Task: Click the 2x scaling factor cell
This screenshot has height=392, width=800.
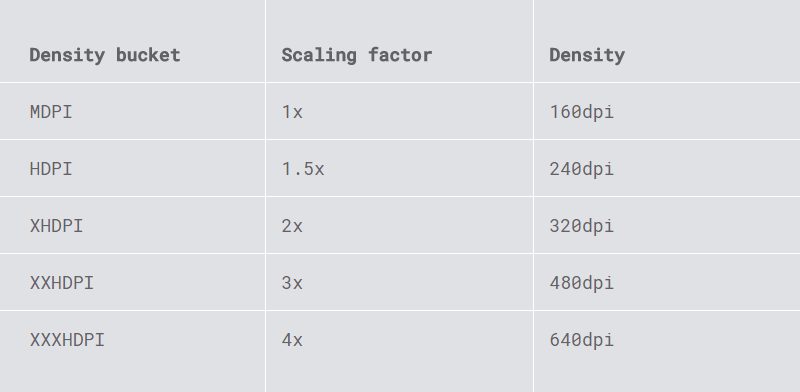Action: [292, 226]
